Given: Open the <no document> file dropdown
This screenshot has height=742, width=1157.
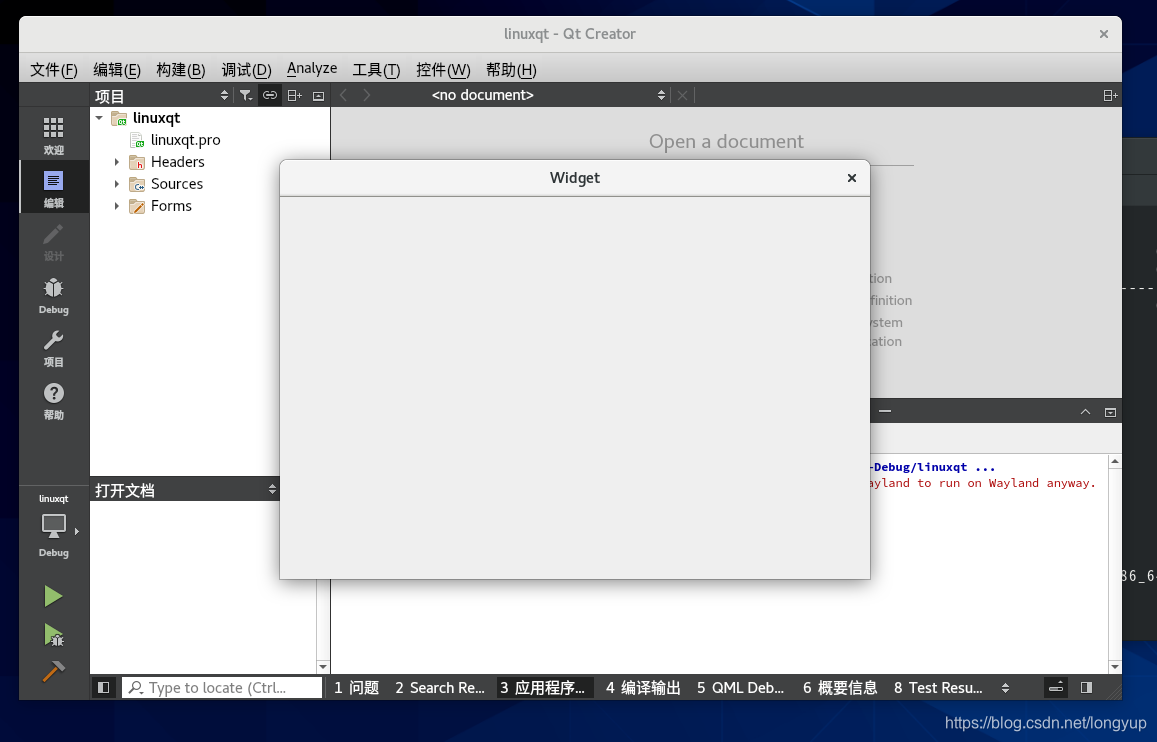Looking at the screenshot, I should (548, 95).
